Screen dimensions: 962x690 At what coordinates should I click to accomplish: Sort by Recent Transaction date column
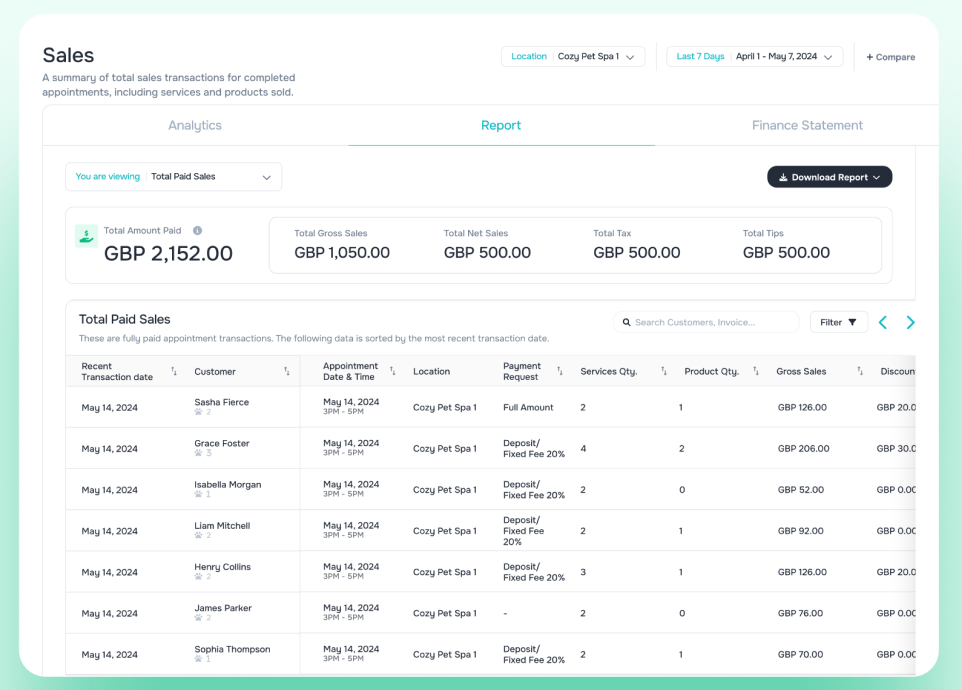tap(174, 371)
